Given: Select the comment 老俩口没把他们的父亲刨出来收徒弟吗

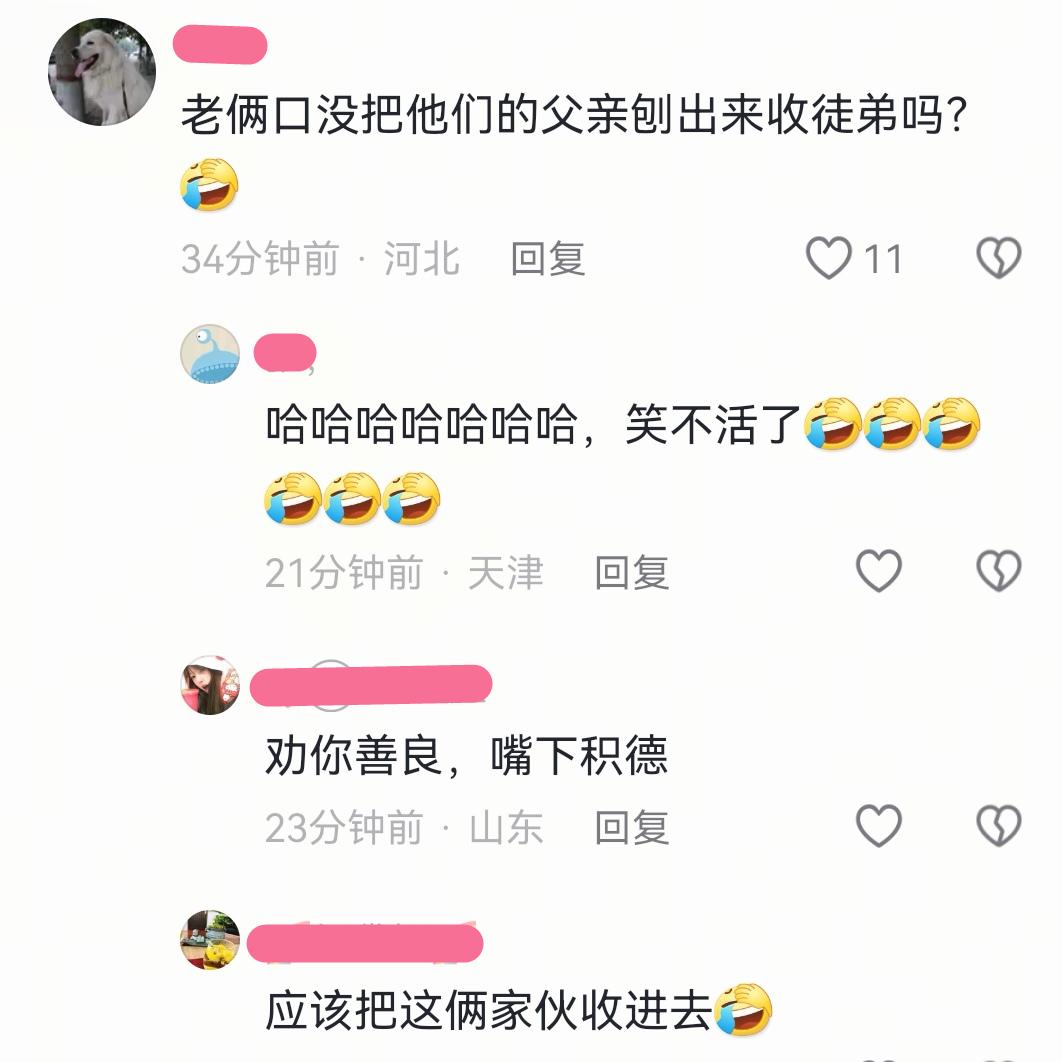Looking at the screenshot, I should click(x=573, y=114).
